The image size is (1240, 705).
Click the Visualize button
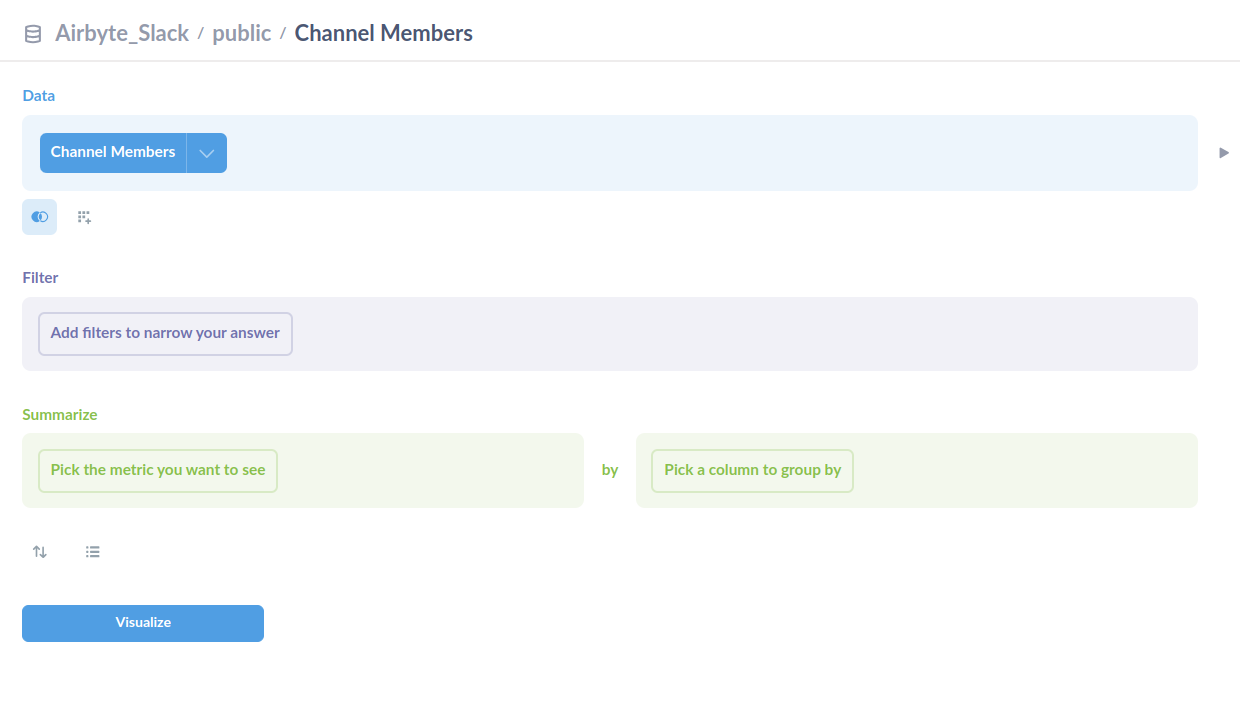tap(143, 623)
